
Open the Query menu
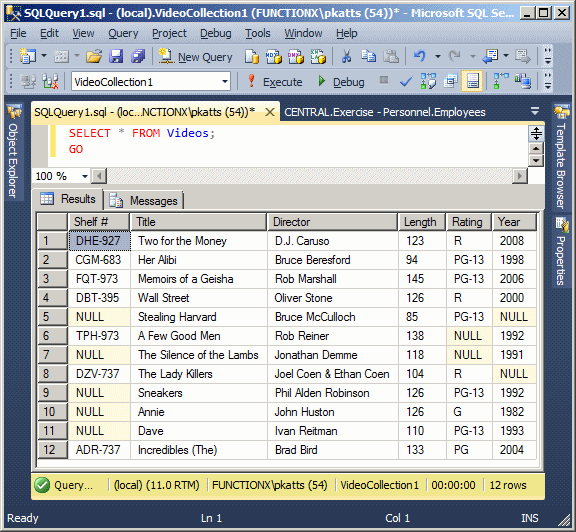tap(123, 33)
